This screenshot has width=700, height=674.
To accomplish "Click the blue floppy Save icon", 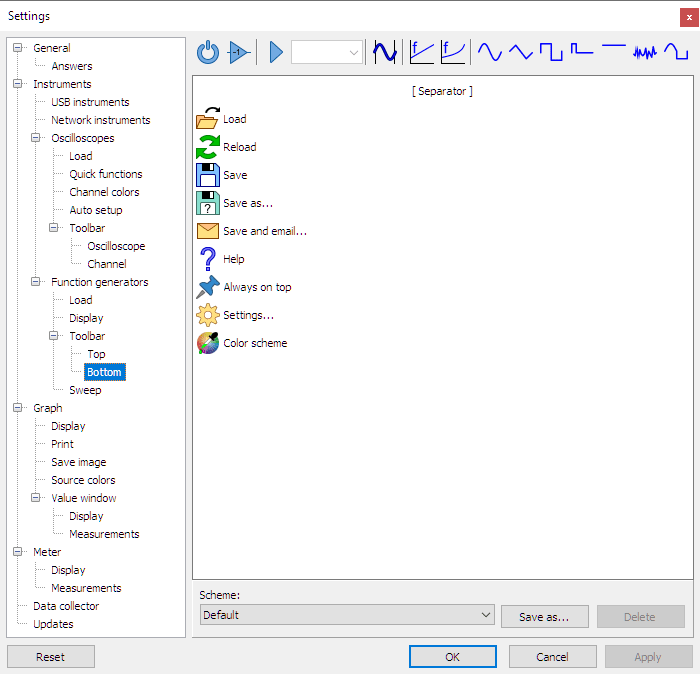I will (208, 175).
